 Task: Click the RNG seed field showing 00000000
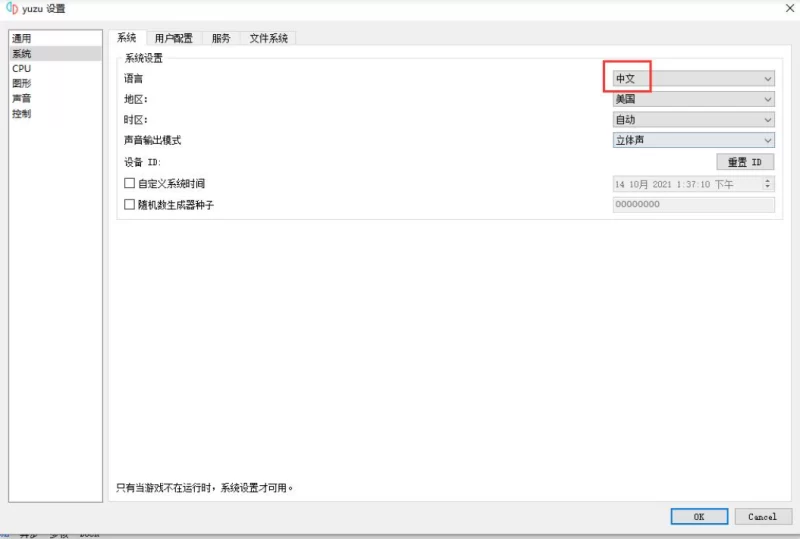coord(693,204)
